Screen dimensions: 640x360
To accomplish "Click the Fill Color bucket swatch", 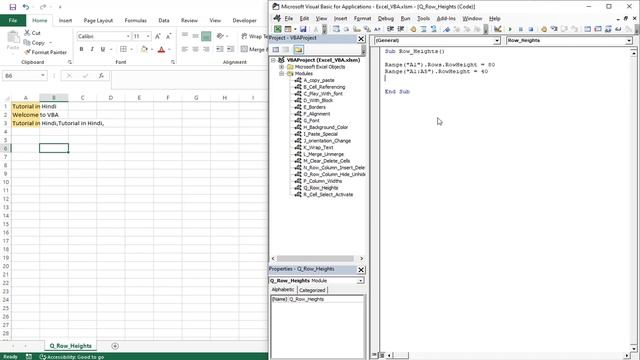I will 144,49.
